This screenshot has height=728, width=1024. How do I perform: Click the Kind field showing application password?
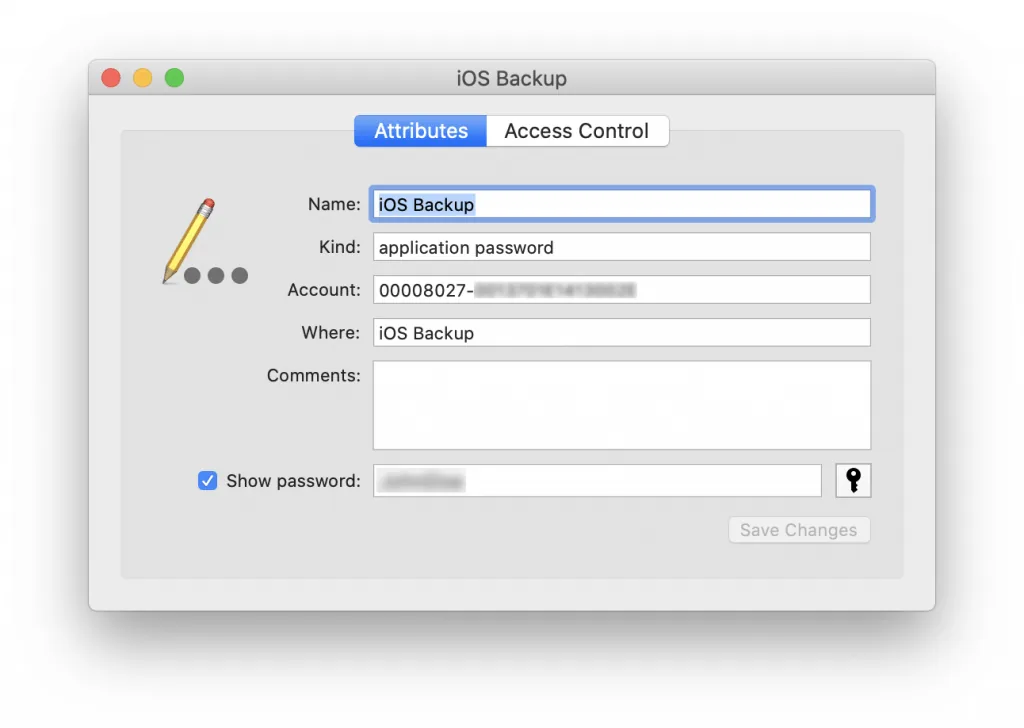tap(621, 247)
